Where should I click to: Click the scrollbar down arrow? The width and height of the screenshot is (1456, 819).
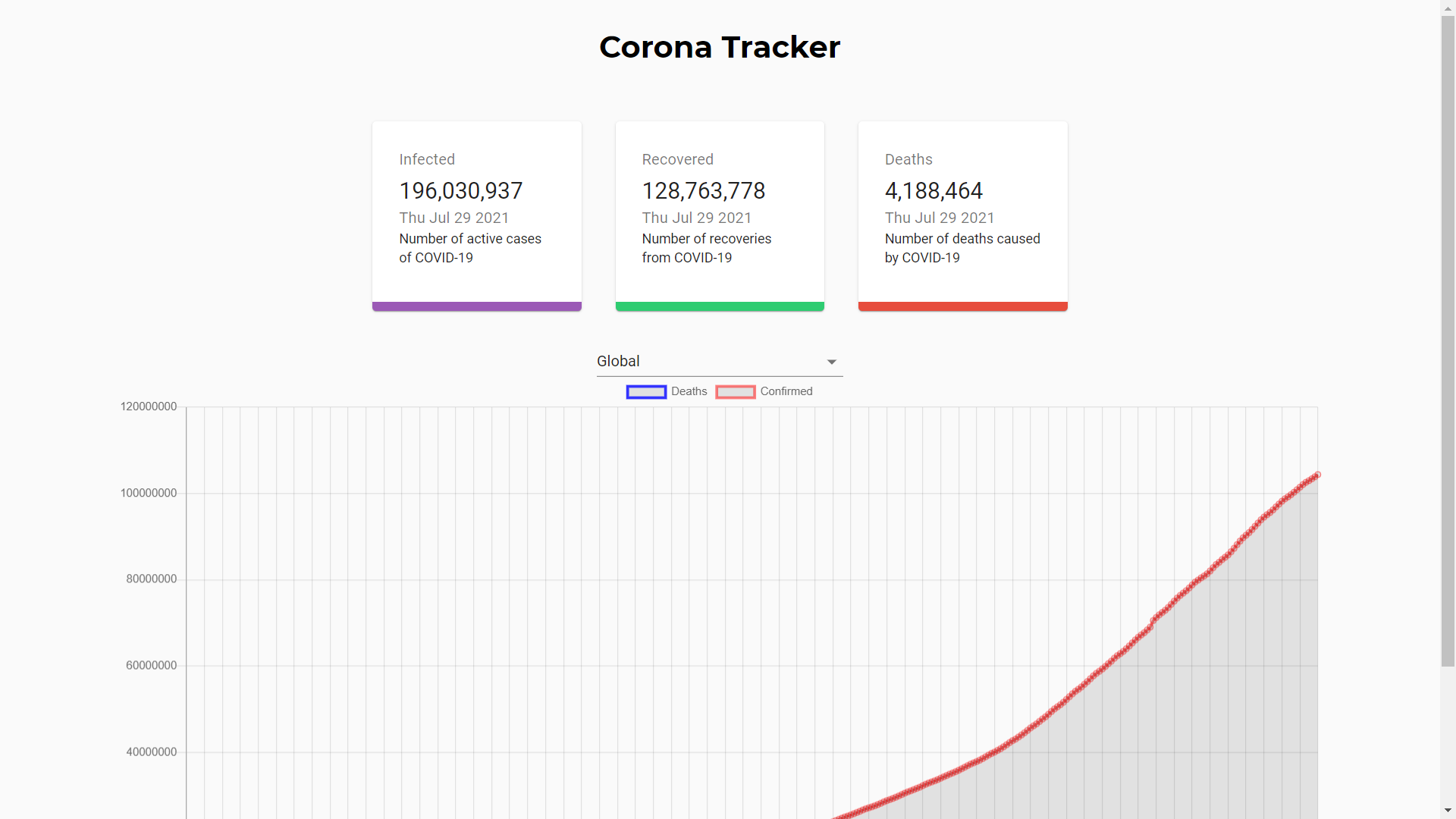(1449, 811)
